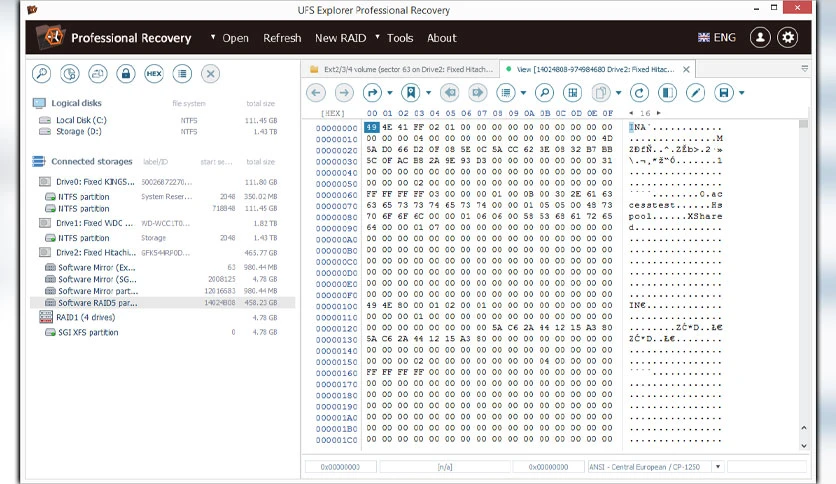Viewport: 836px width, 484px height.
Task: Click the RAID assembly drives icon
Action: (98, 74)
